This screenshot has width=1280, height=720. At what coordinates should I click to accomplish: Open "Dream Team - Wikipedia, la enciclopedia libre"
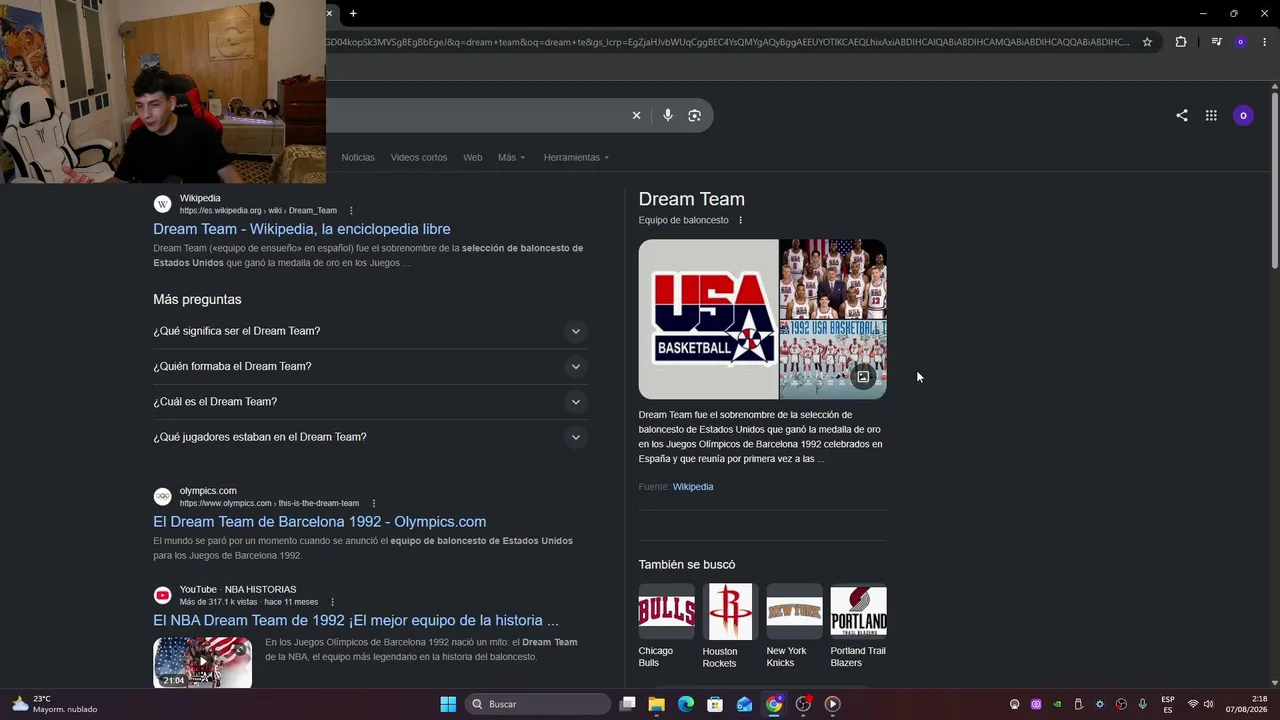point(302,229)
